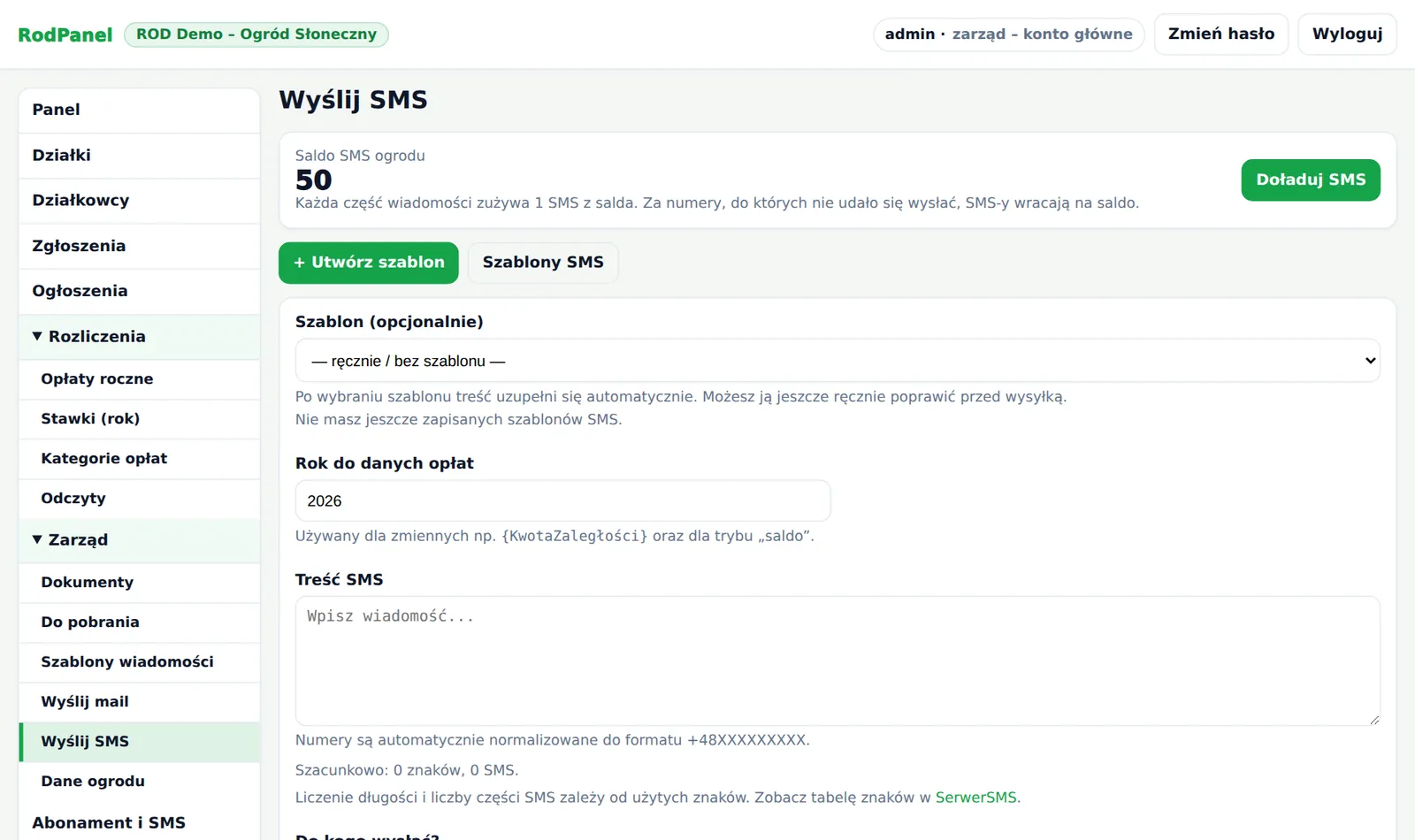Click the ROD Demo - Ogród Słoneczny badge

tap(256, 34)
